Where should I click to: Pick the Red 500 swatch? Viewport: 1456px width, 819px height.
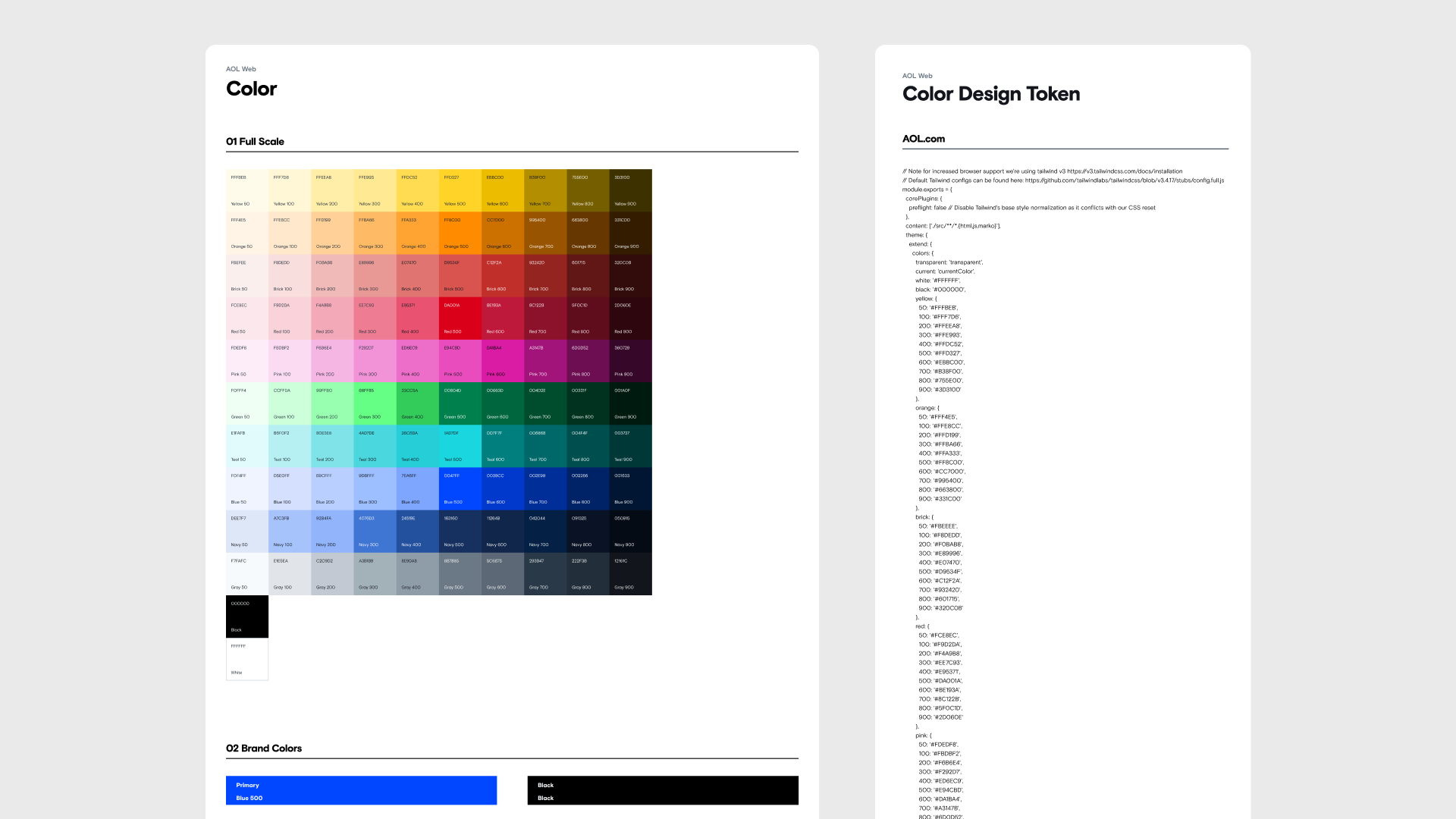(x=460, y=318)
